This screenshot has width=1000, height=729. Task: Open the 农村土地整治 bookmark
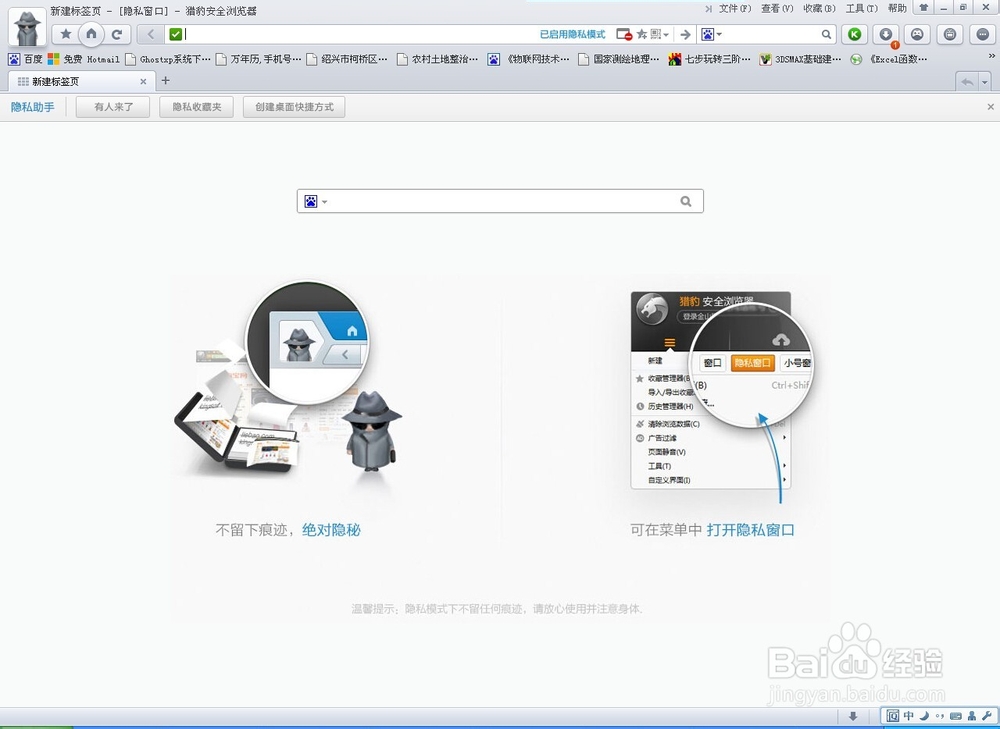438,59
